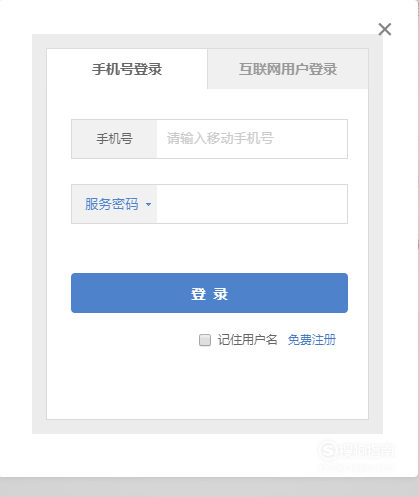
Task: Close the login dialog with the X icon
Action: [385, 29]
